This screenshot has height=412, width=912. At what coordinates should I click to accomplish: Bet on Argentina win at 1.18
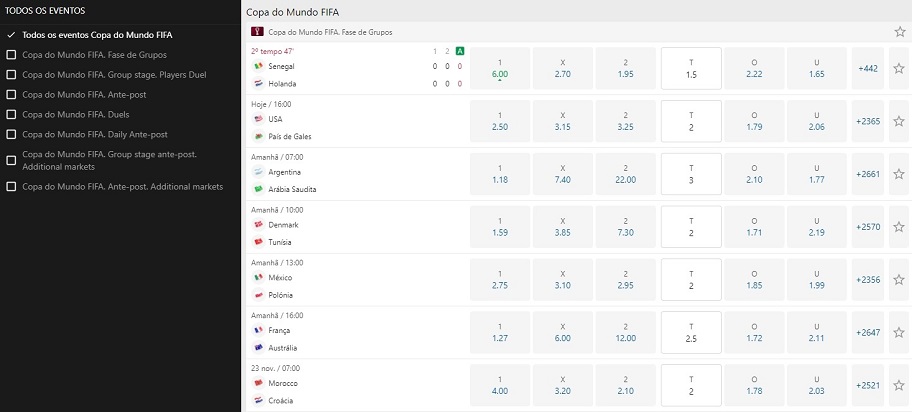click(500, 174)
